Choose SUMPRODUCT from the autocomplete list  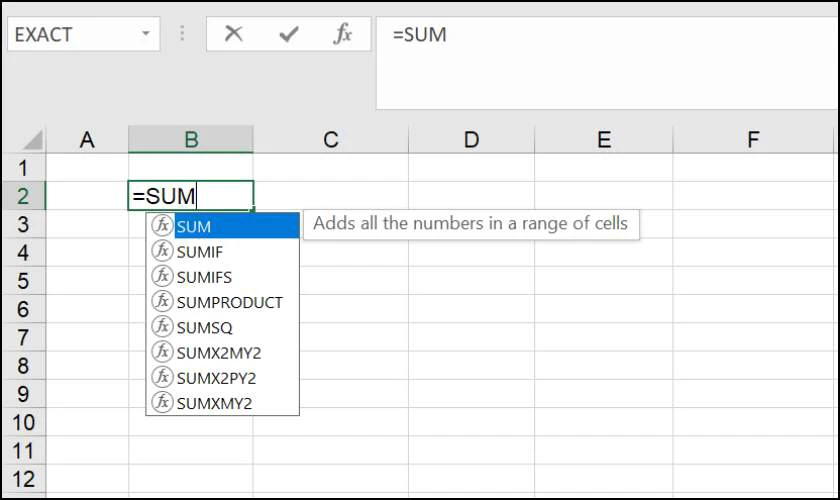tap(223, 302)
